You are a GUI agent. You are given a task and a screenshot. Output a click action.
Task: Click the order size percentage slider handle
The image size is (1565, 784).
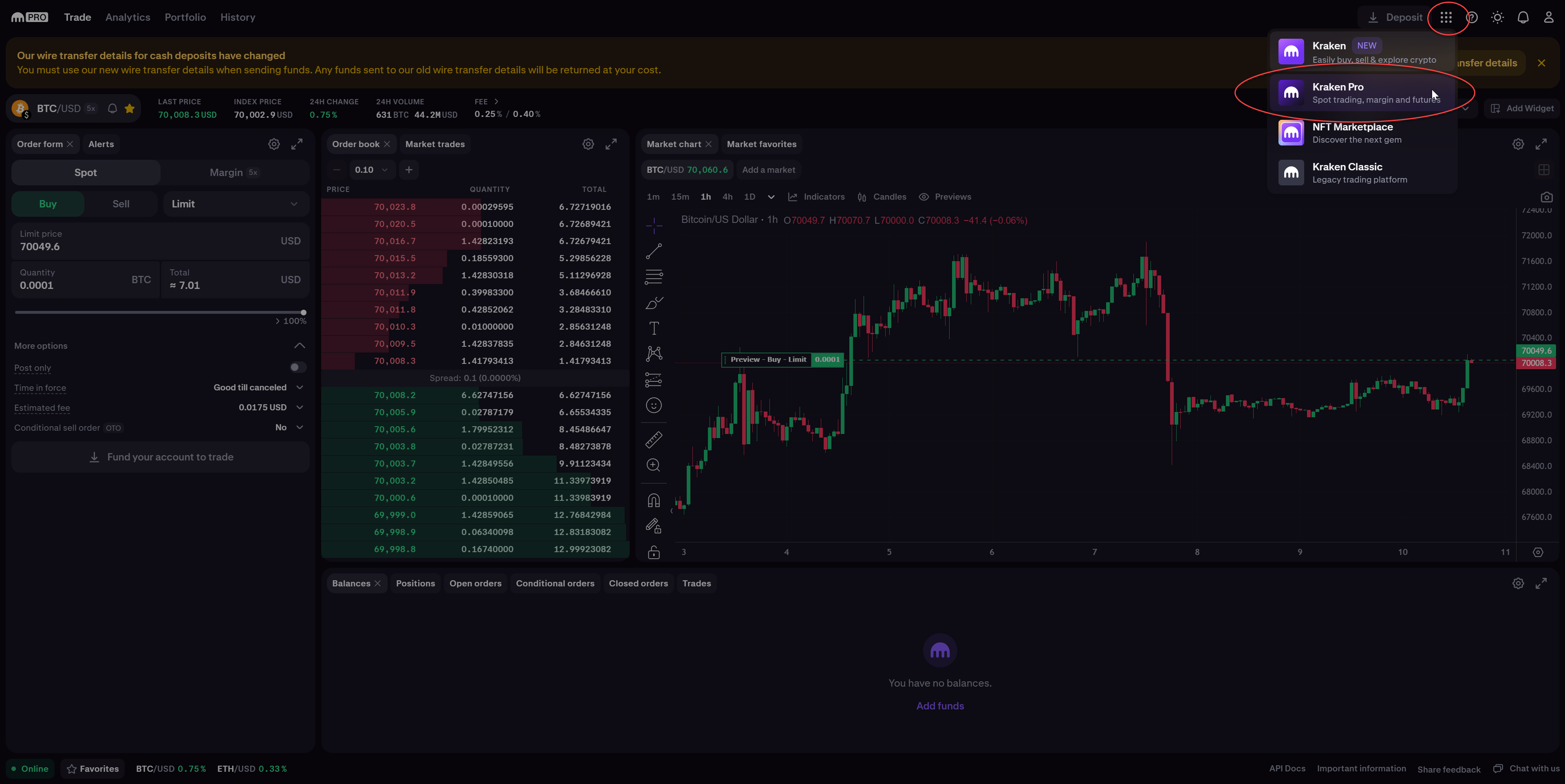click(303, 312)
